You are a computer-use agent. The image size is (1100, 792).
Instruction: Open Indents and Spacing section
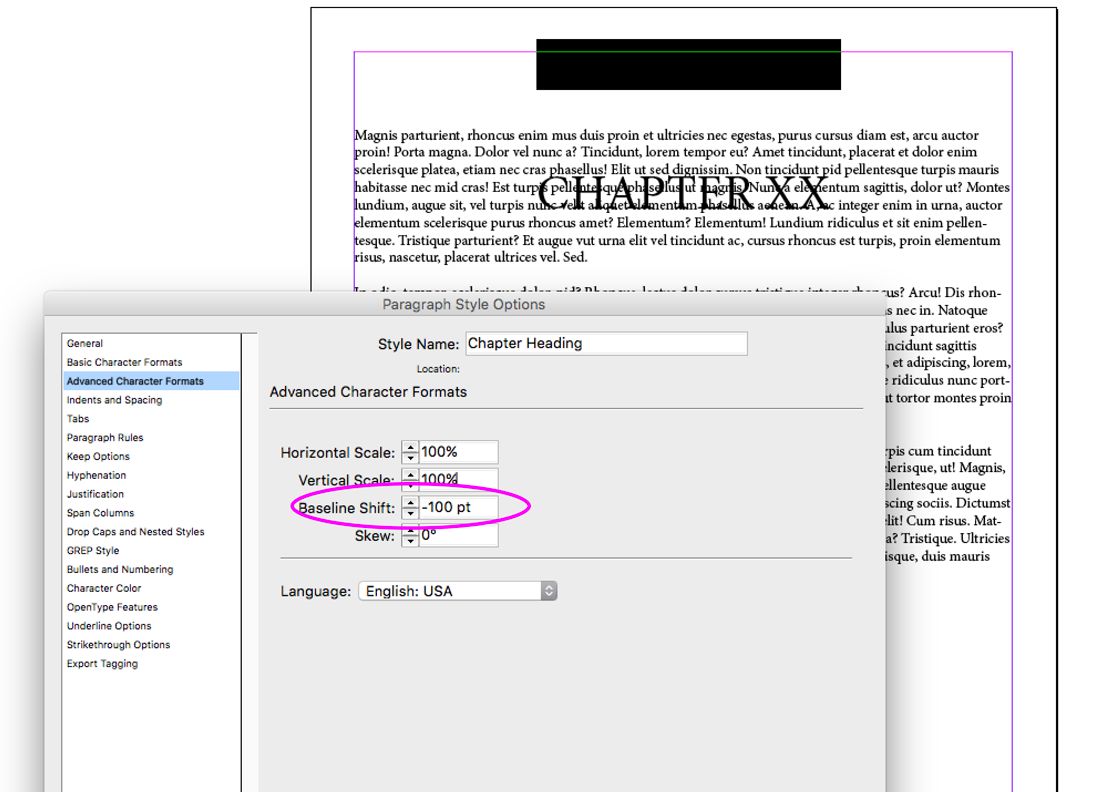click(x=114, y=400)
